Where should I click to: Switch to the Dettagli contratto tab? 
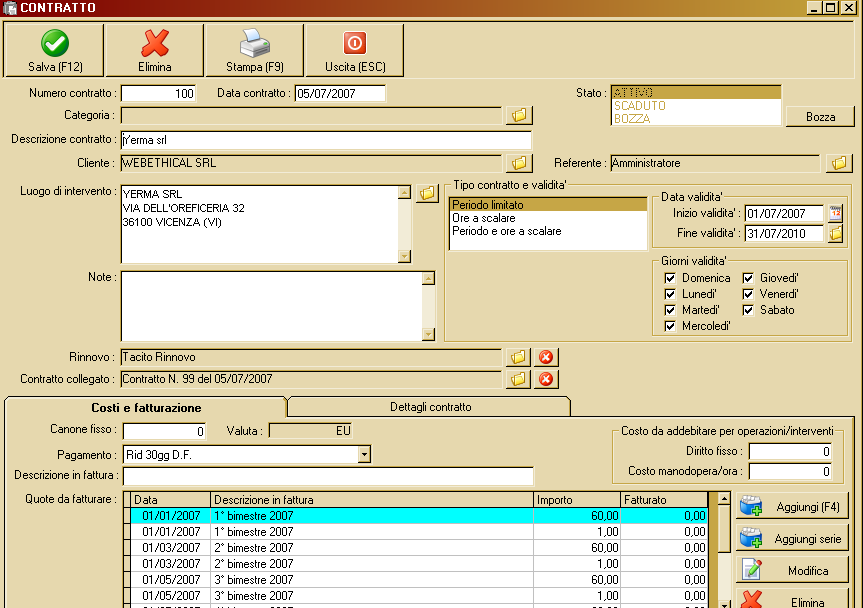430,407
